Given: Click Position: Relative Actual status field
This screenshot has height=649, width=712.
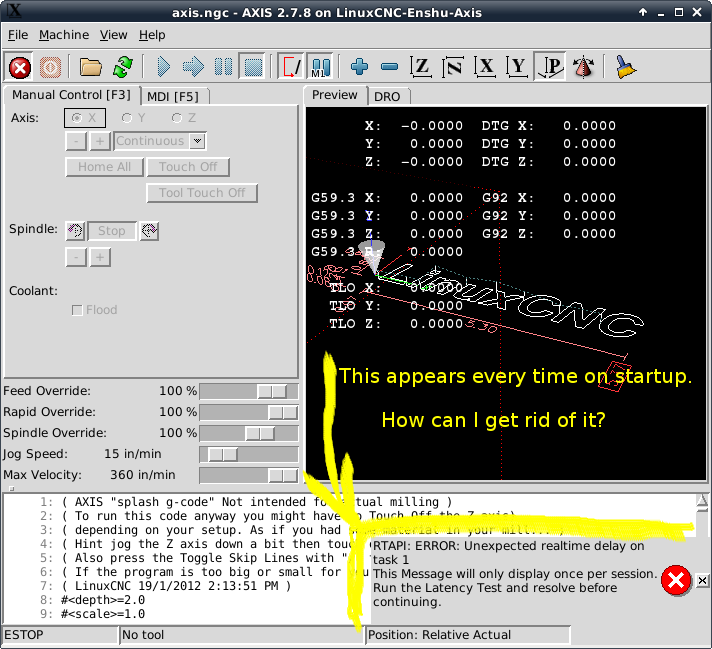Looking at the screenshot, I should (468, 635).
